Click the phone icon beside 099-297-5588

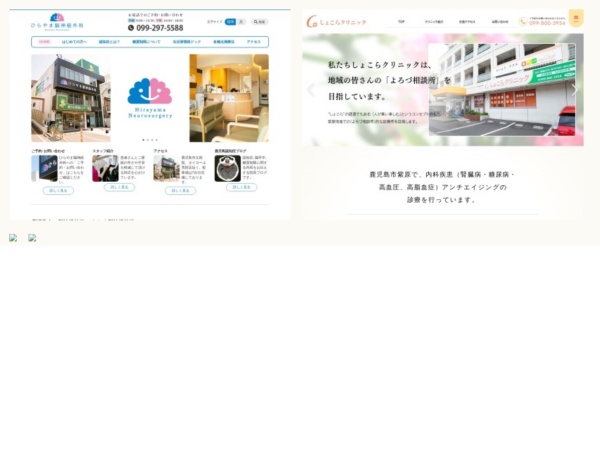(x=131, y=28)
